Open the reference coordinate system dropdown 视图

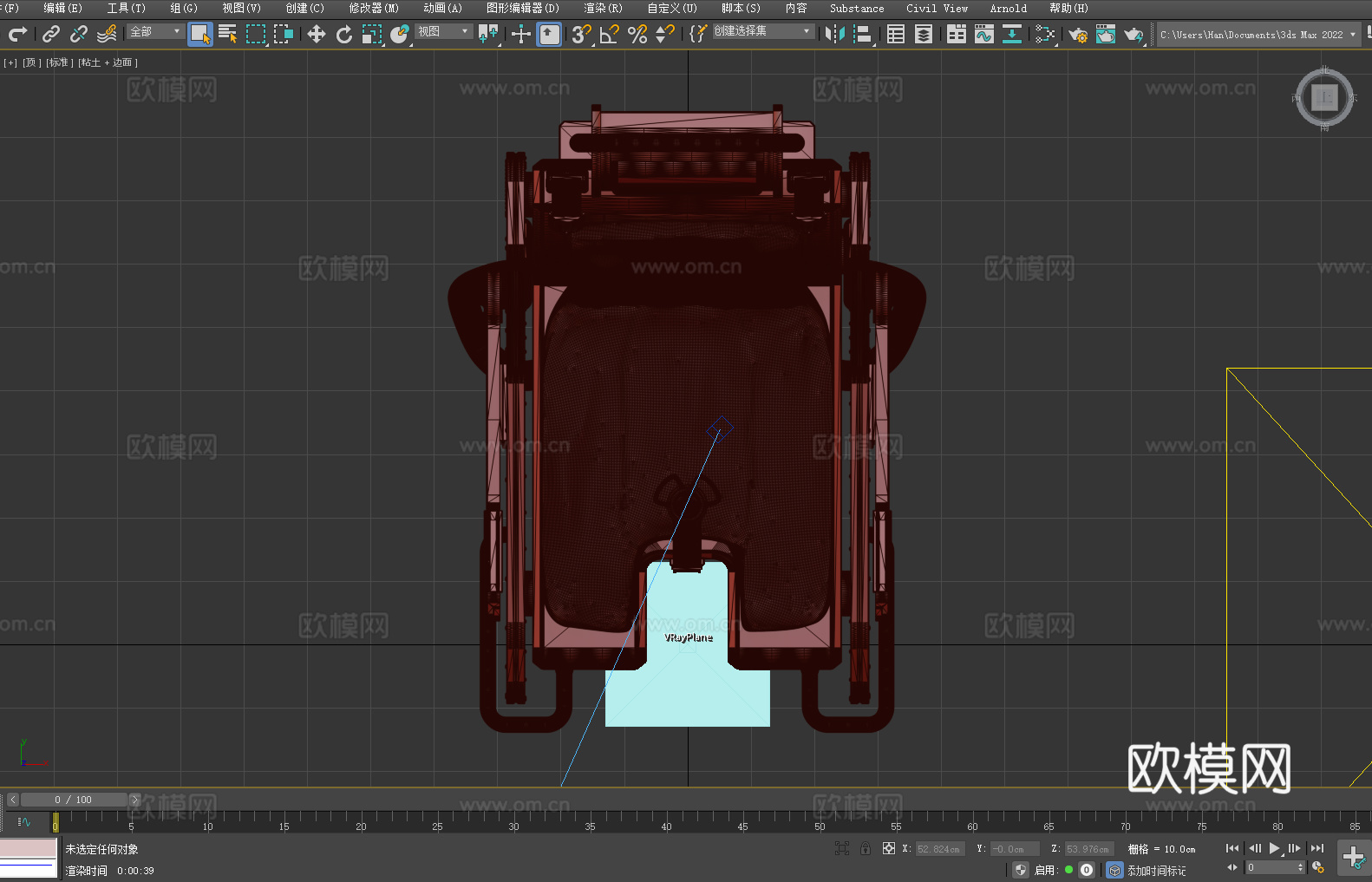click(x=443, y=31)
